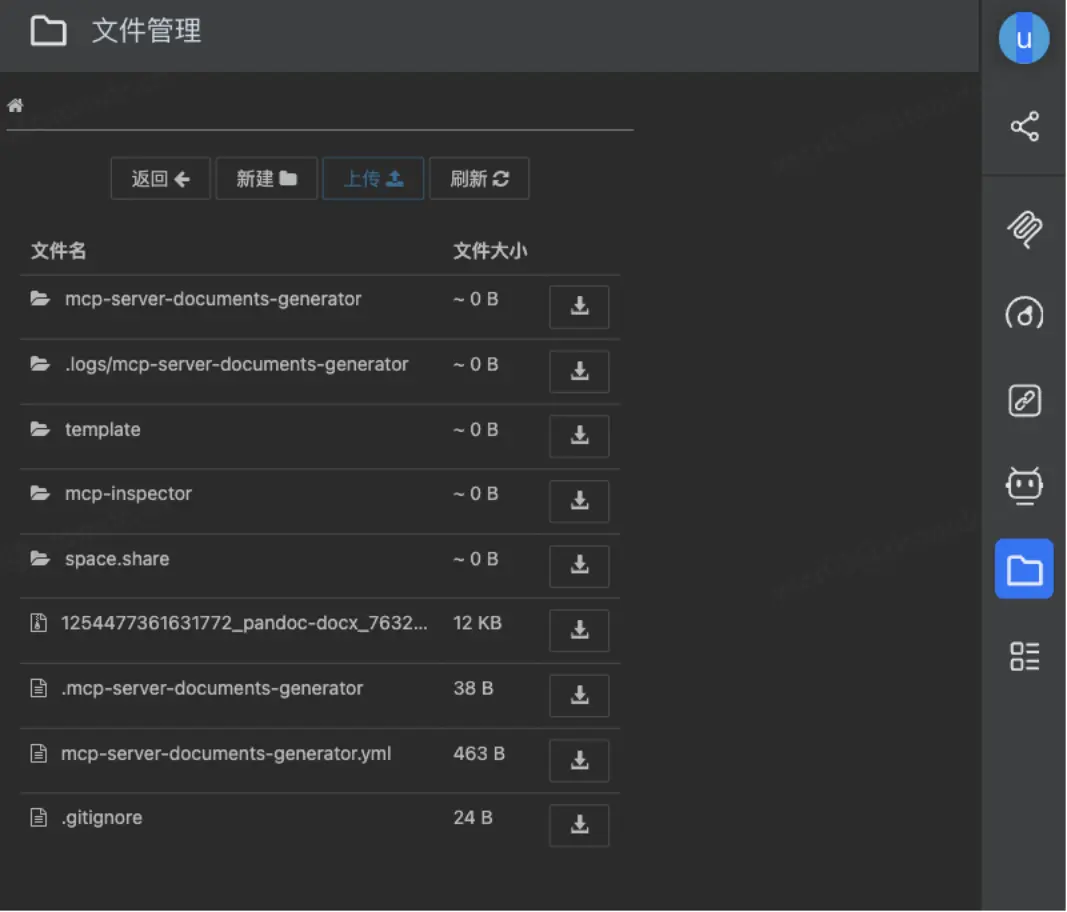
Task: Download the template folder
Action: 579,436
